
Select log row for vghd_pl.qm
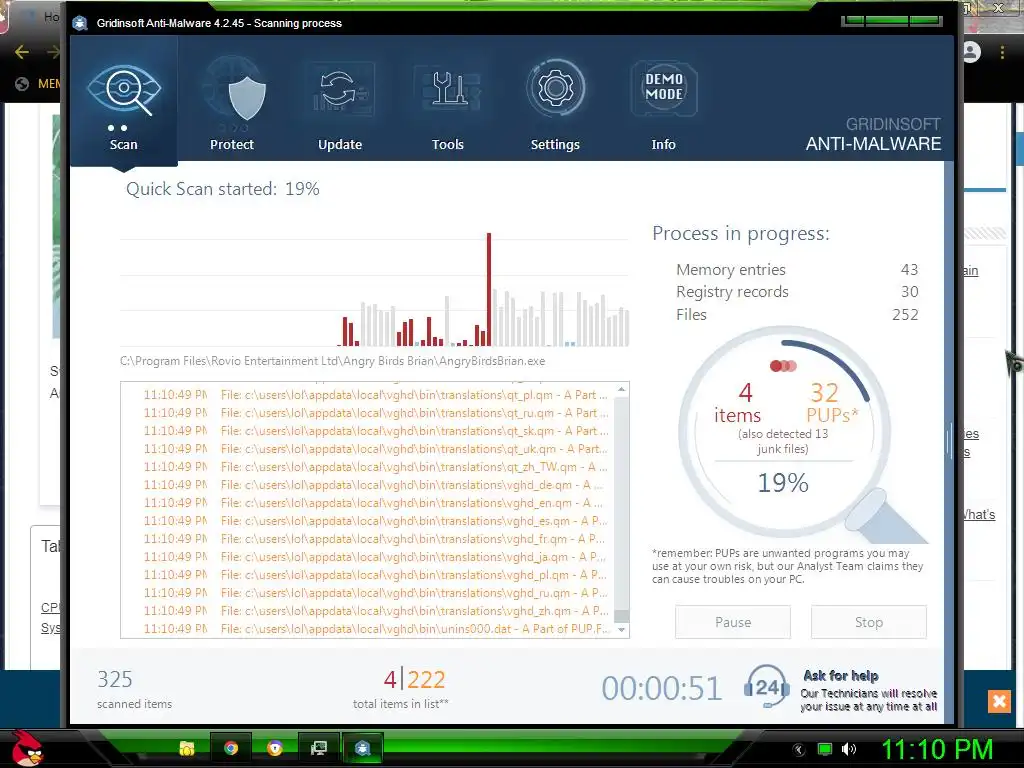376,575
